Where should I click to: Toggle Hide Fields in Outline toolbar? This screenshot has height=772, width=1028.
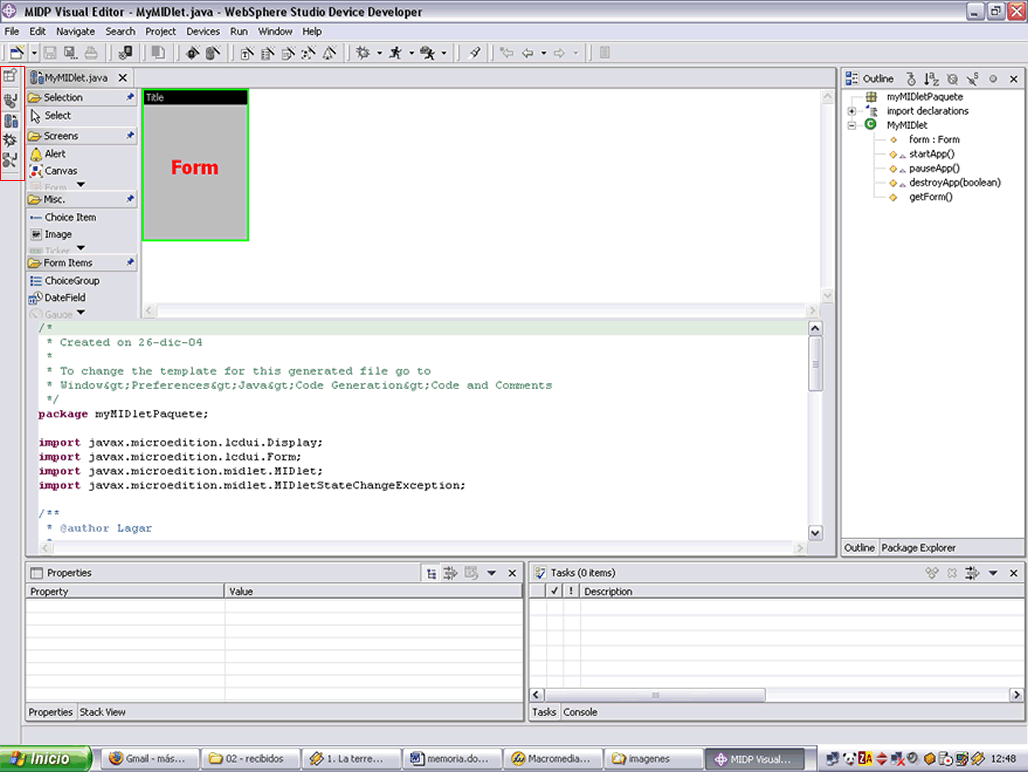[x=952, y=79]
